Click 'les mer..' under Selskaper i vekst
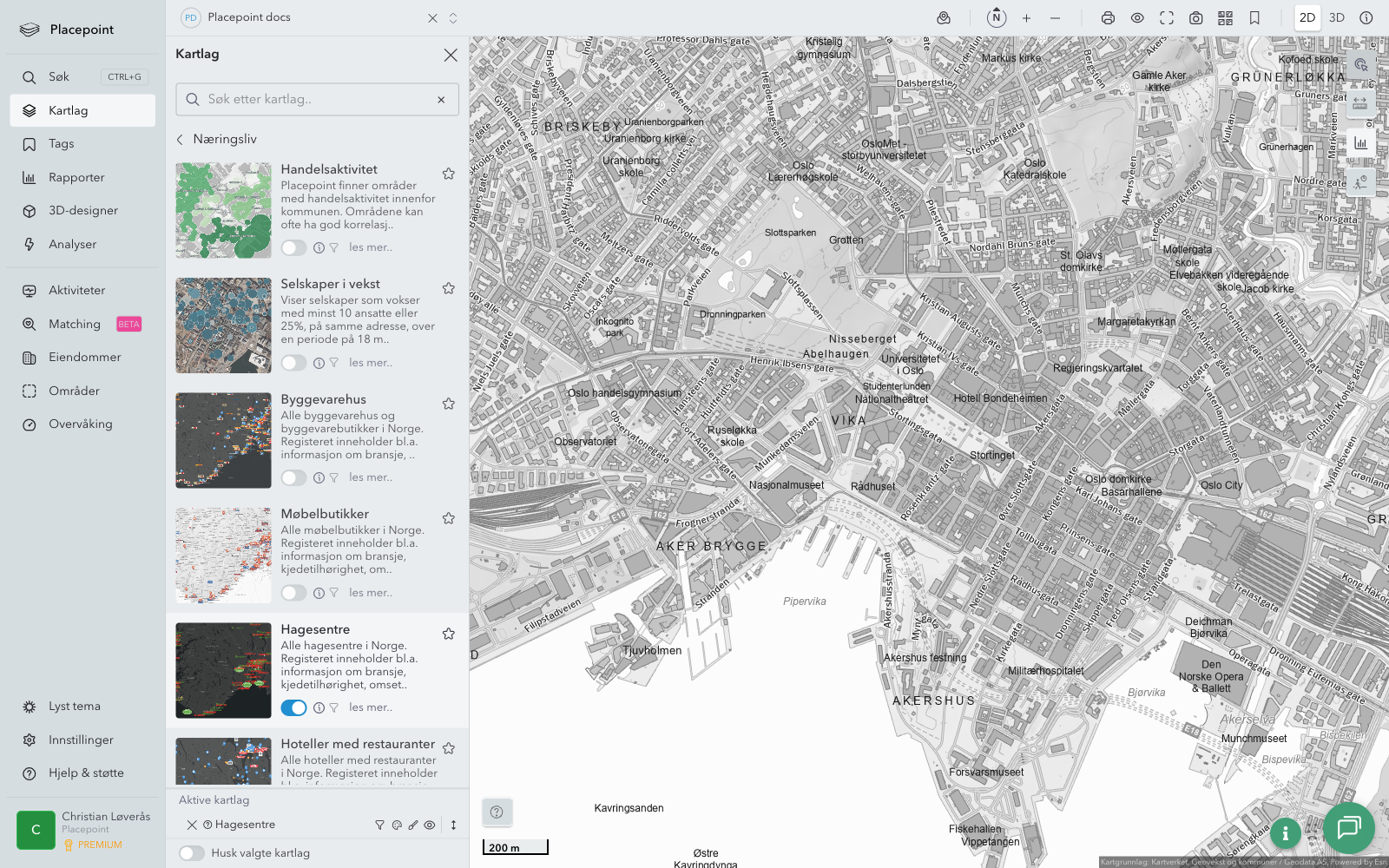 click(x=371, y=363)
